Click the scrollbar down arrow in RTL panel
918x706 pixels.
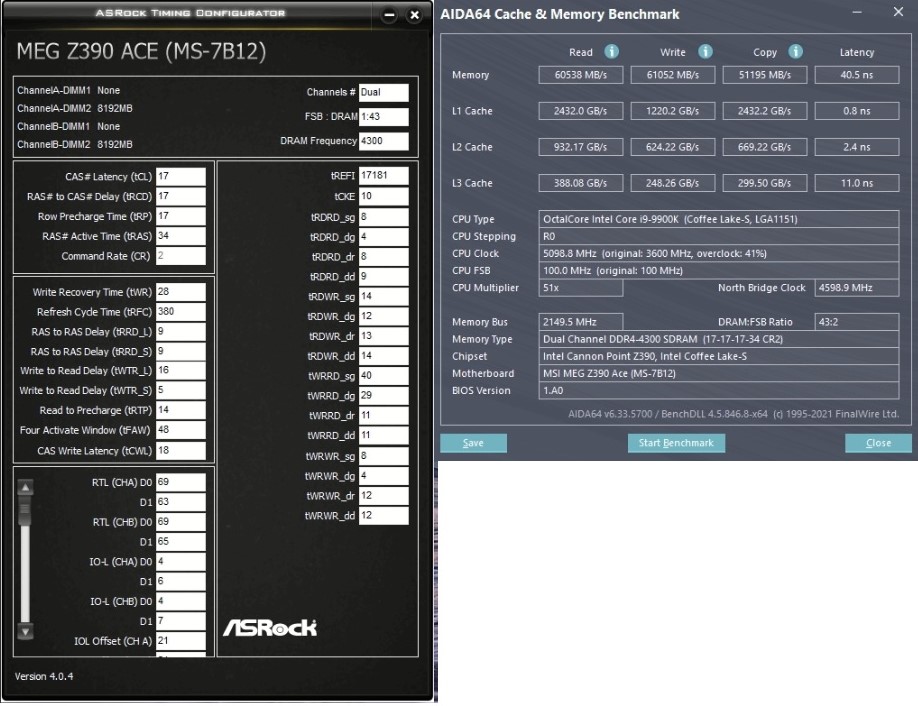[x=25, y=631]
